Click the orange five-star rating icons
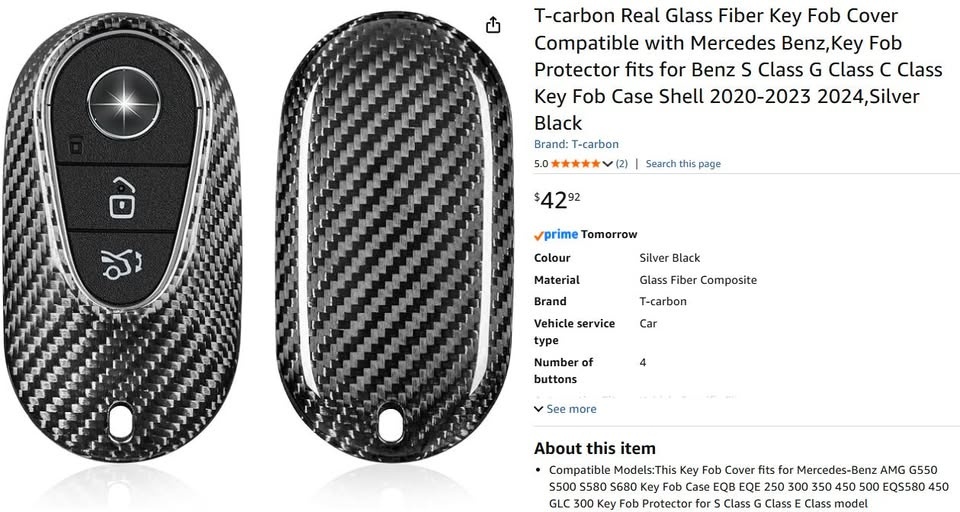Screen dimensions: 960x512 pyautogui.click(x=575, y=164)
